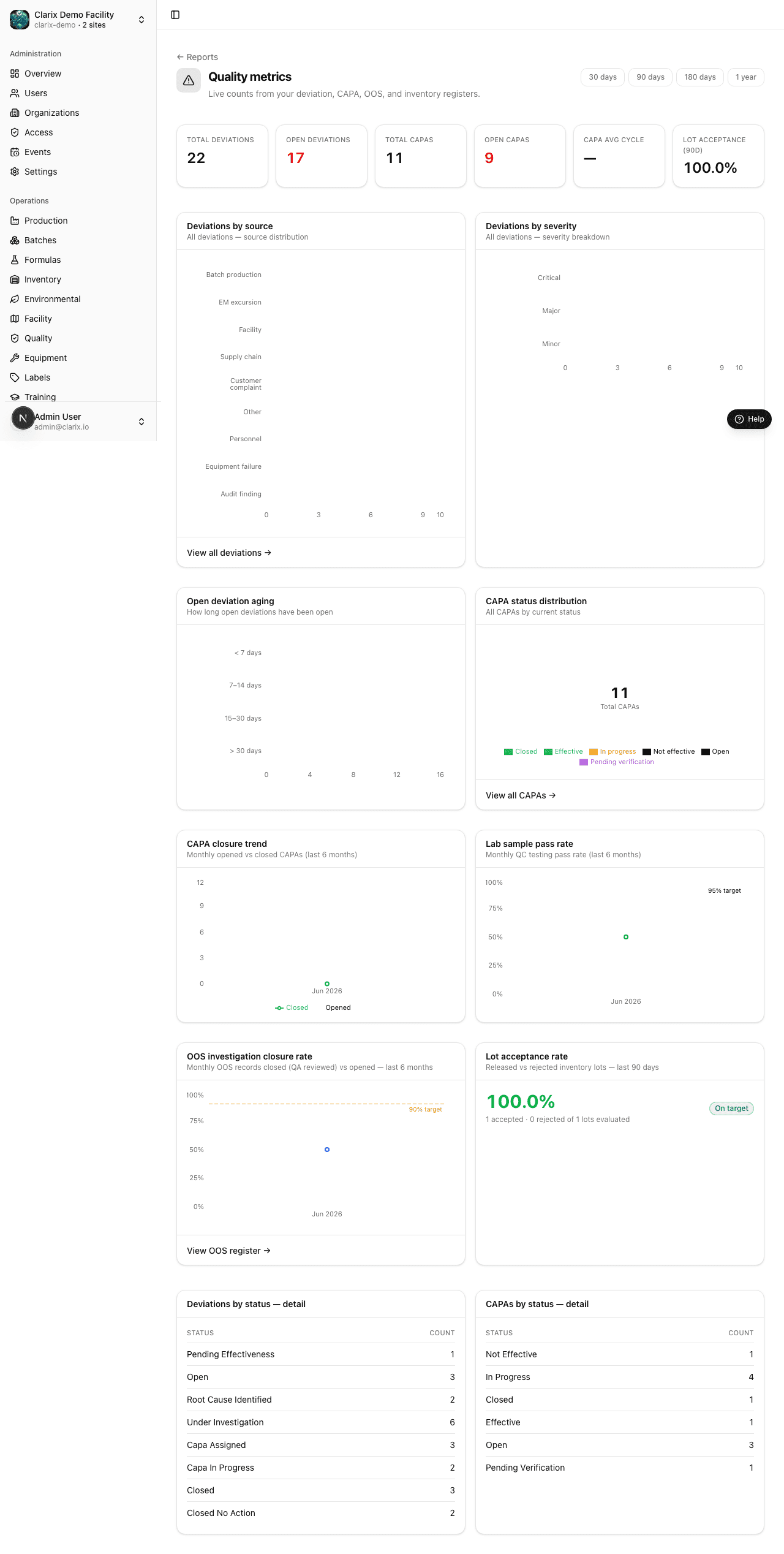This screenshot has height=1554, width=784.
Task: Navigate to Inventory
Action: (78, 279)
